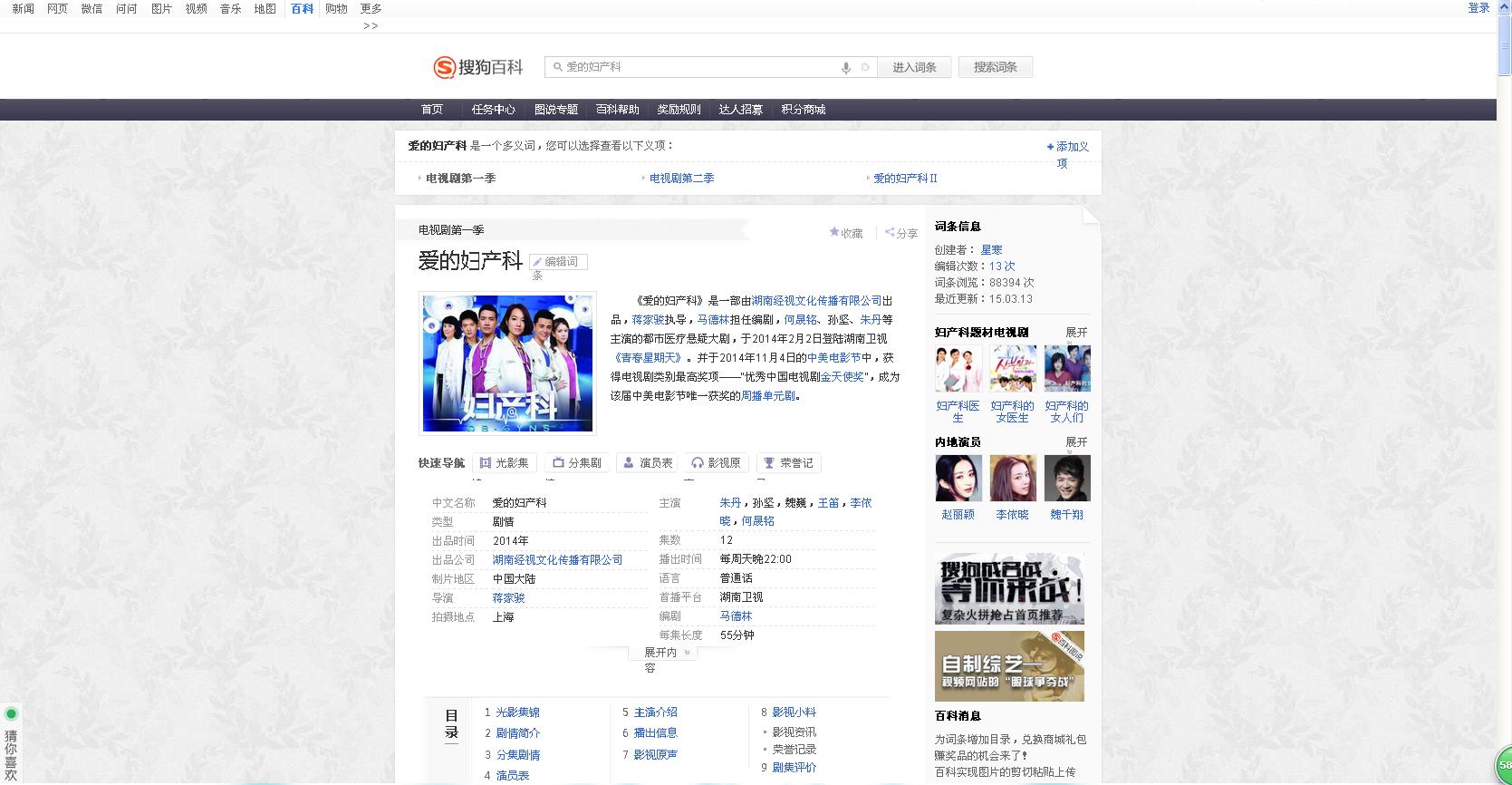Click the 自制综艺 banner ad
The width and height of the screenshot is (1512, 785).
1009,666
